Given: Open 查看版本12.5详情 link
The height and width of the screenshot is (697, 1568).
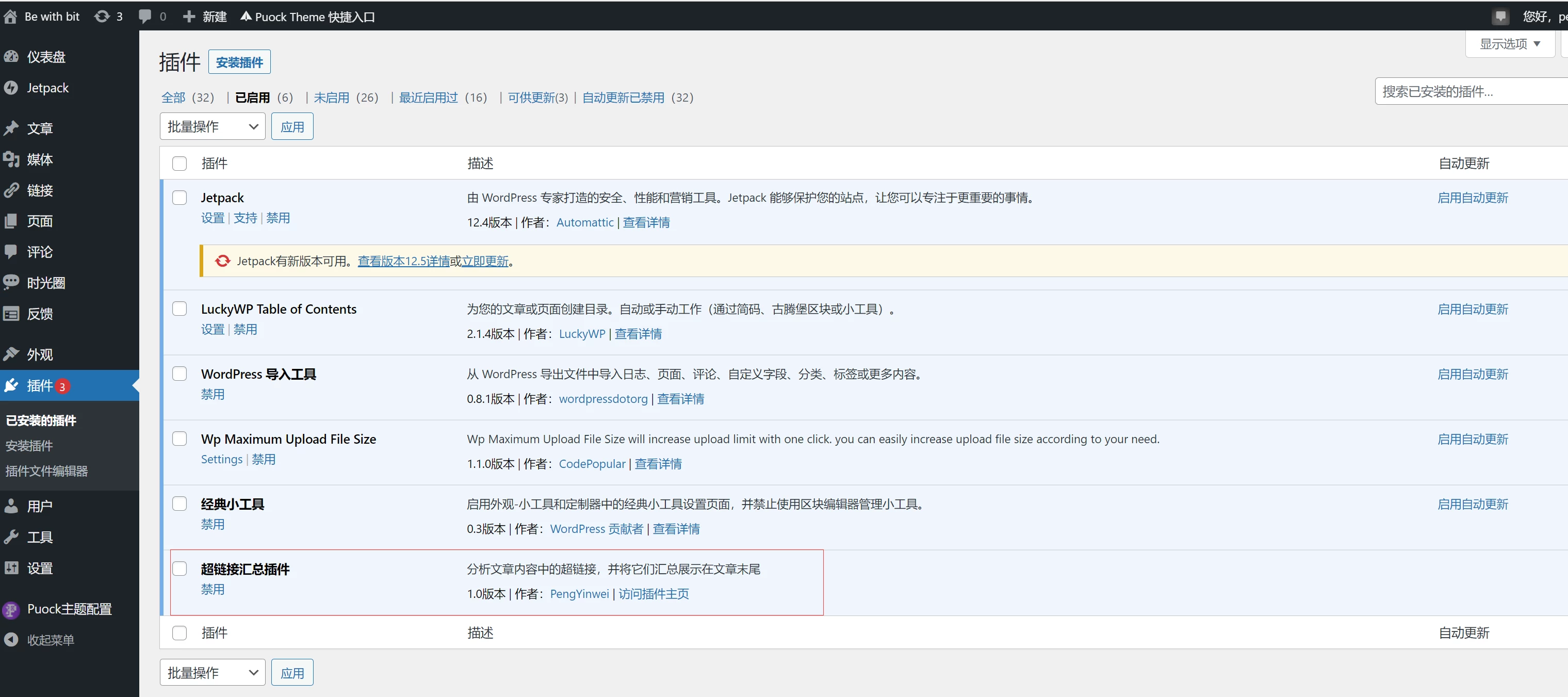Looking at the screenshot, I should (403, 261).
